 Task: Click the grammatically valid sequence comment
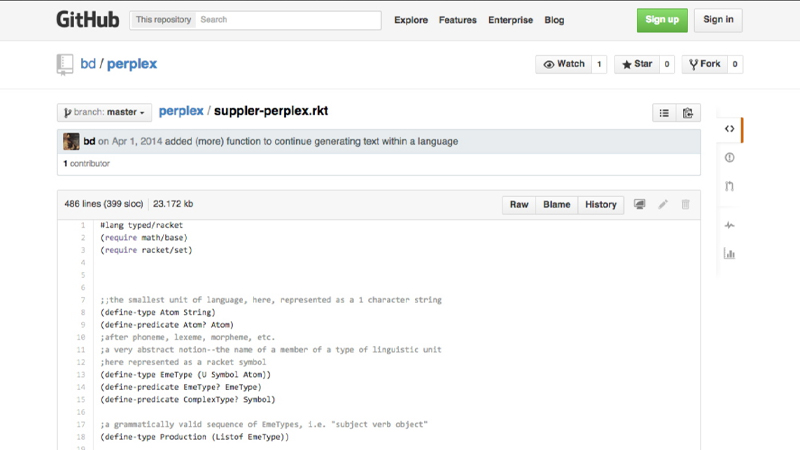click(x=264, y=424)
